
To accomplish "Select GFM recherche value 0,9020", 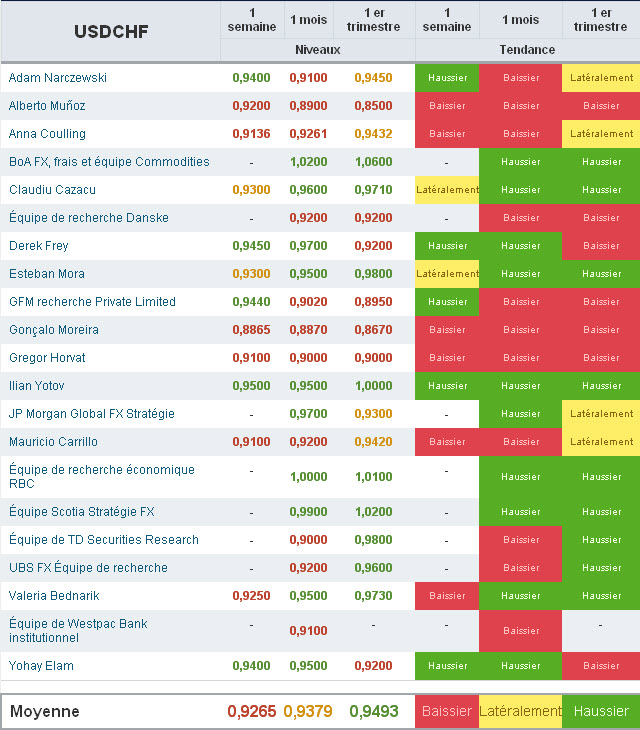I will [308, 301].
